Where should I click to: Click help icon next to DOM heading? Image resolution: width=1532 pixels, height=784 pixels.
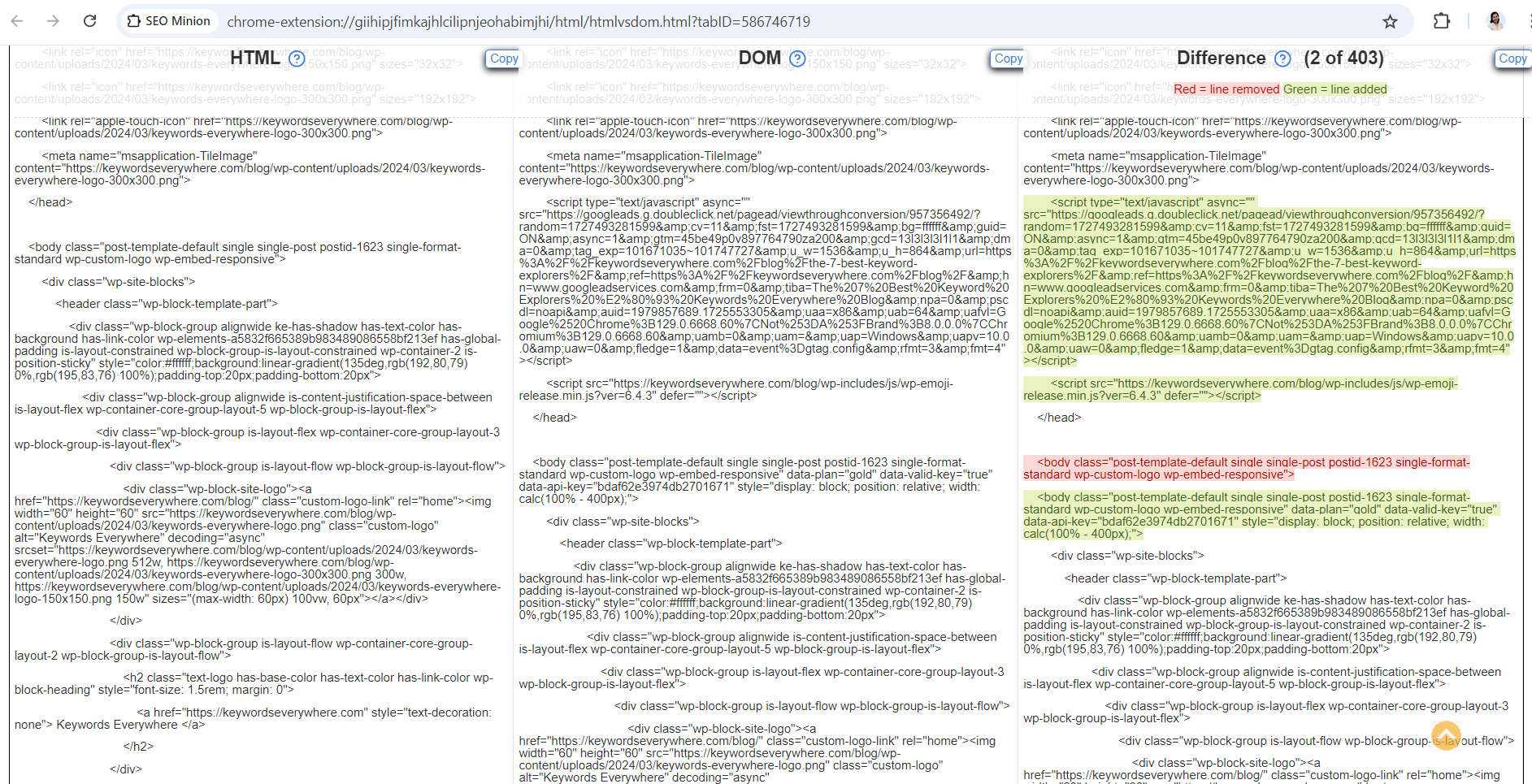coord(797,58)
